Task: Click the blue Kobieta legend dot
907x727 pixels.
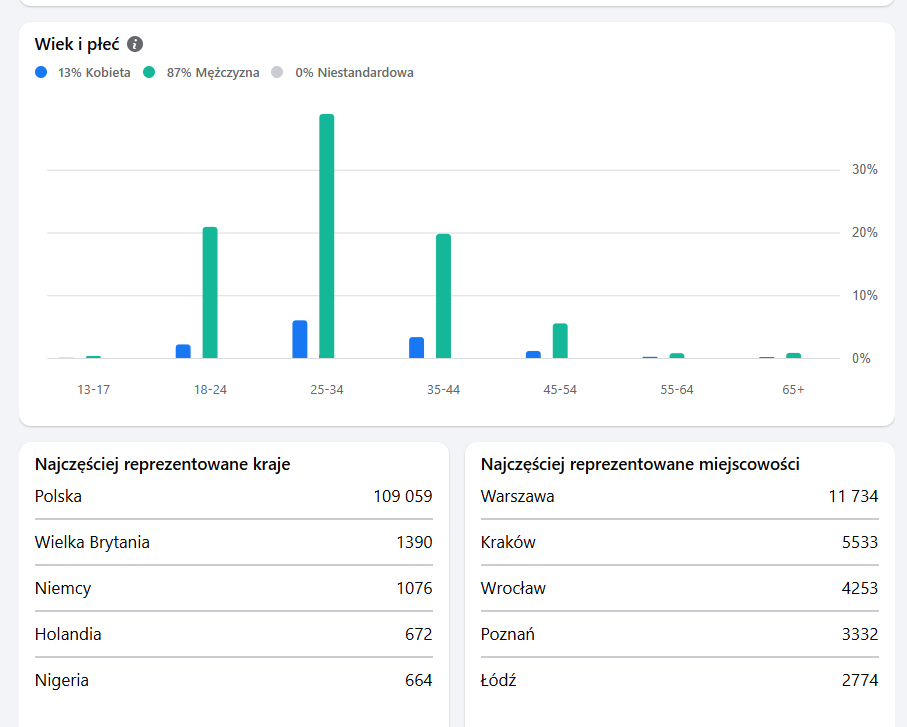Action: (x=41, y=72)
